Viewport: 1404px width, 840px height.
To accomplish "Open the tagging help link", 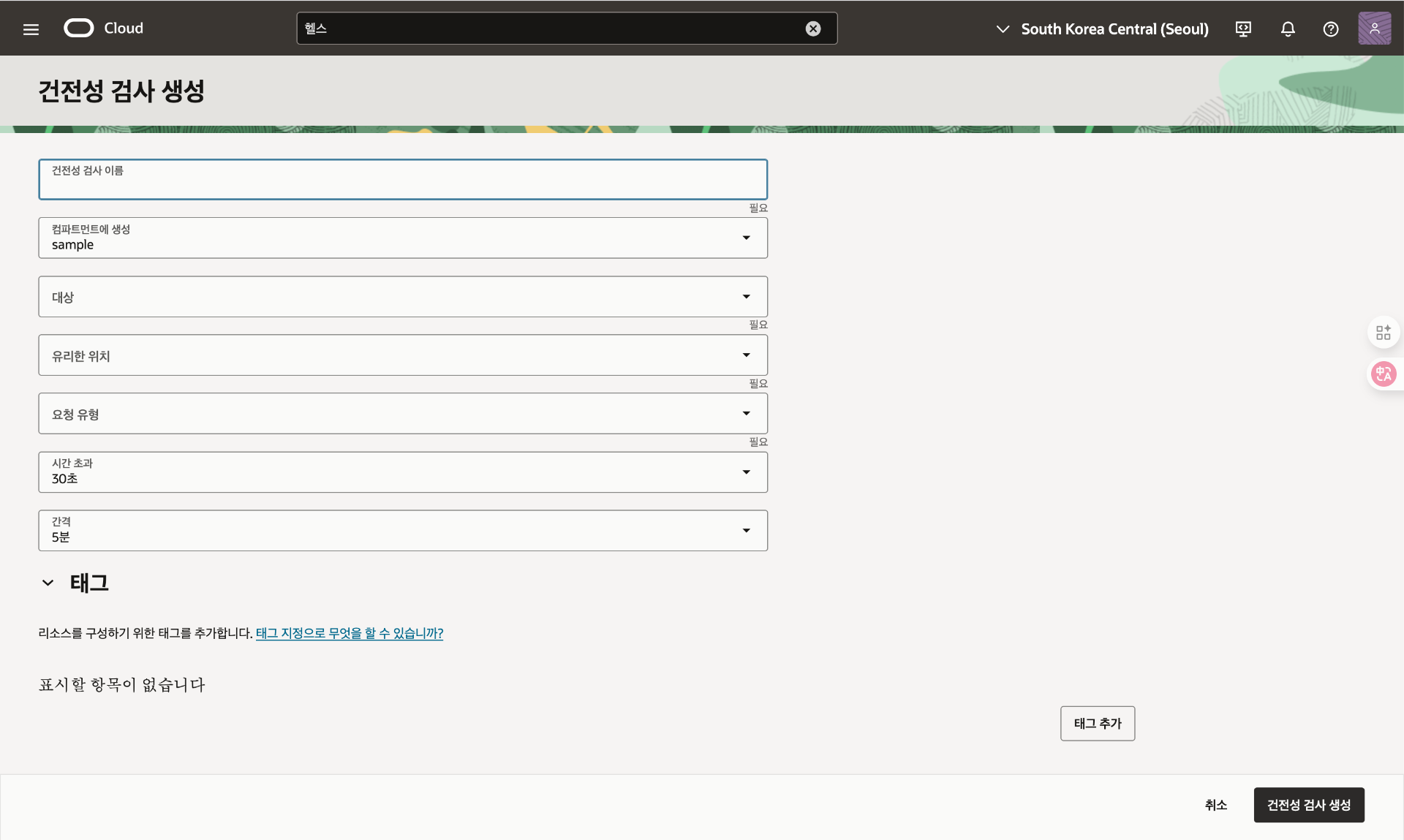I will click(349, 633).
